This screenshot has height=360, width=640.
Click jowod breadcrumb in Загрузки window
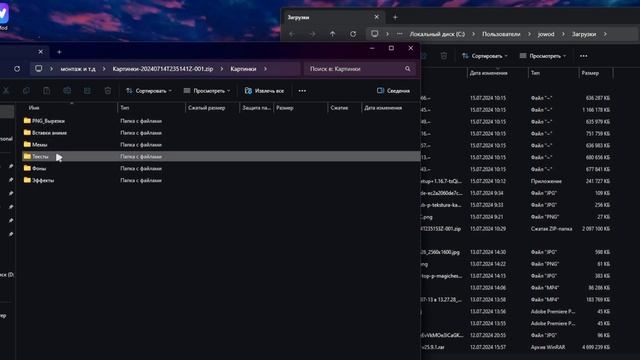pyautogui.click(x=546, y=34)
